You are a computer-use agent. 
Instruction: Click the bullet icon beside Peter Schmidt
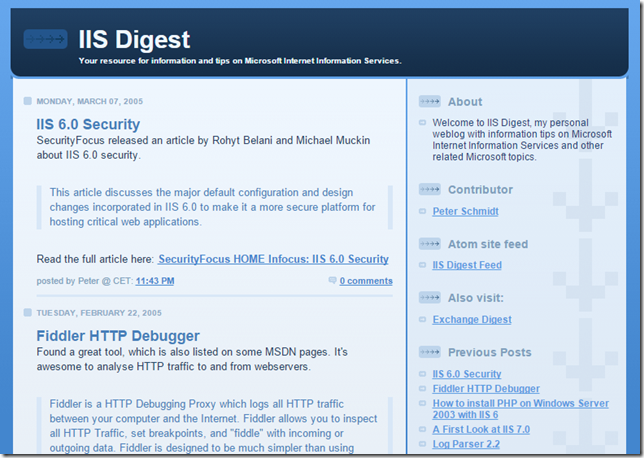coord(422,211)
